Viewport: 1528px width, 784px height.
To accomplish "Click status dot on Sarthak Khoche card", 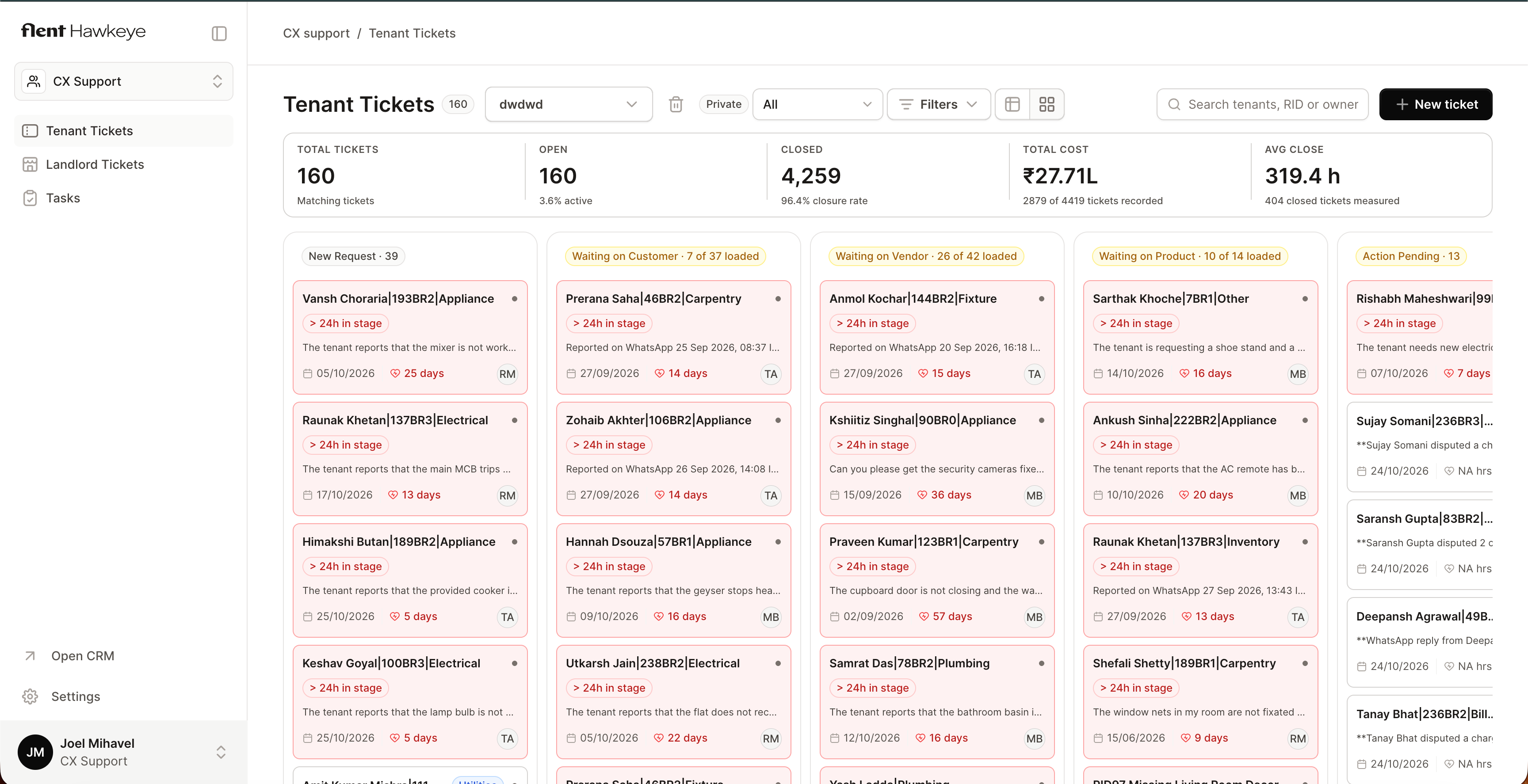I will (1304, 299).
